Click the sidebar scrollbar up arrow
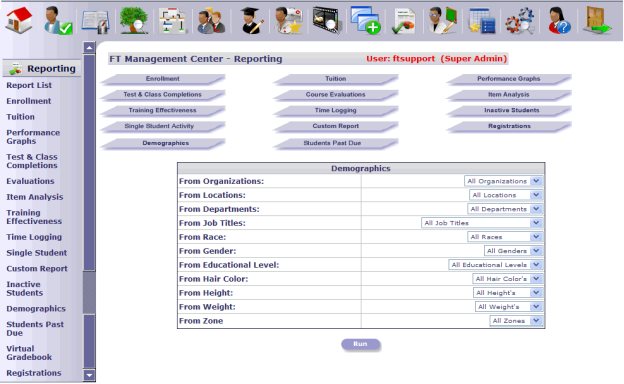 (x=89, y=48)
